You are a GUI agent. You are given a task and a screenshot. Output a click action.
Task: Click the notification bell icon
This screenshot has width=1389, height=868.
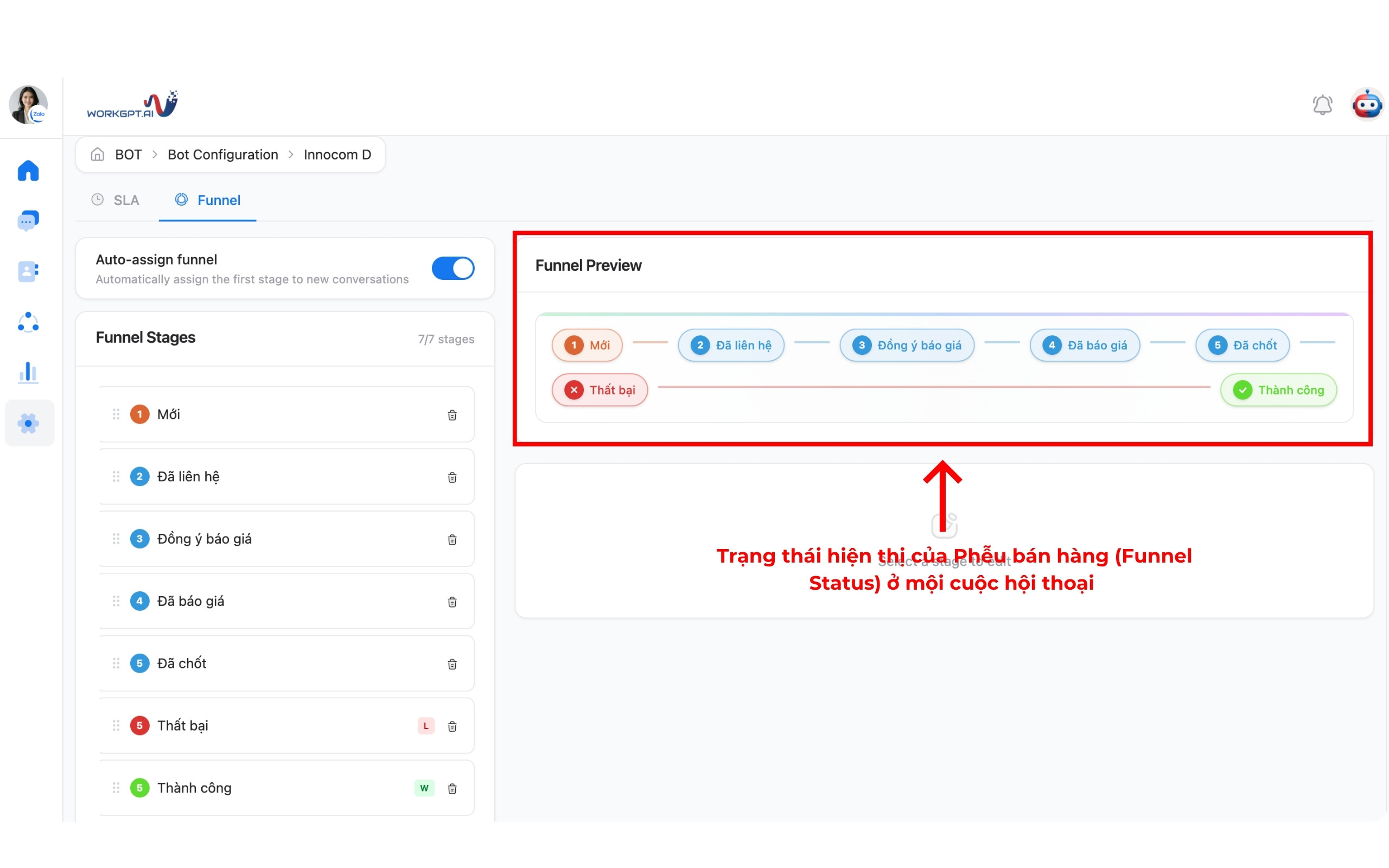tap(1322, 105)
